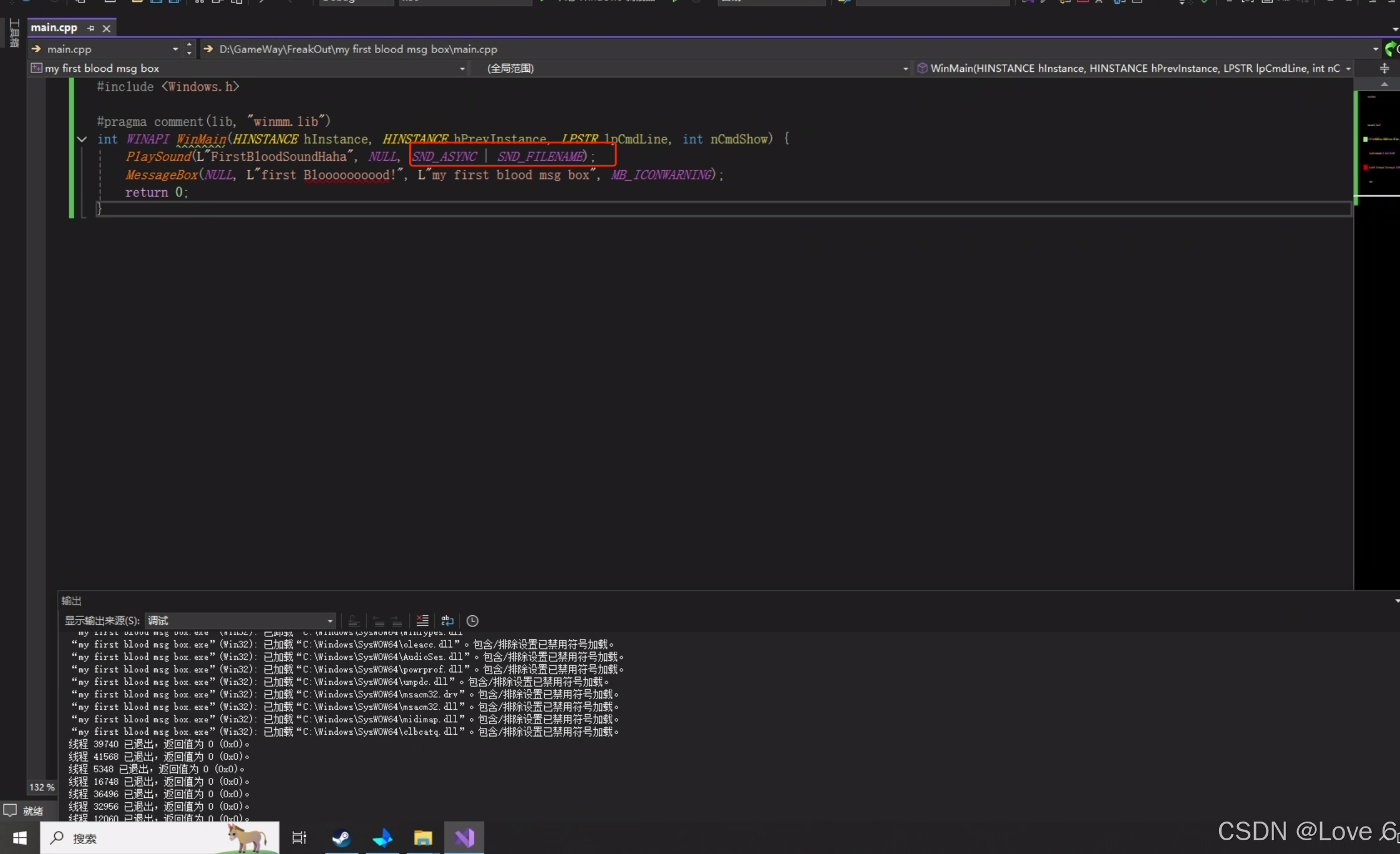
Task: Toggle word wrap in output panel
Action: point(447,621)
